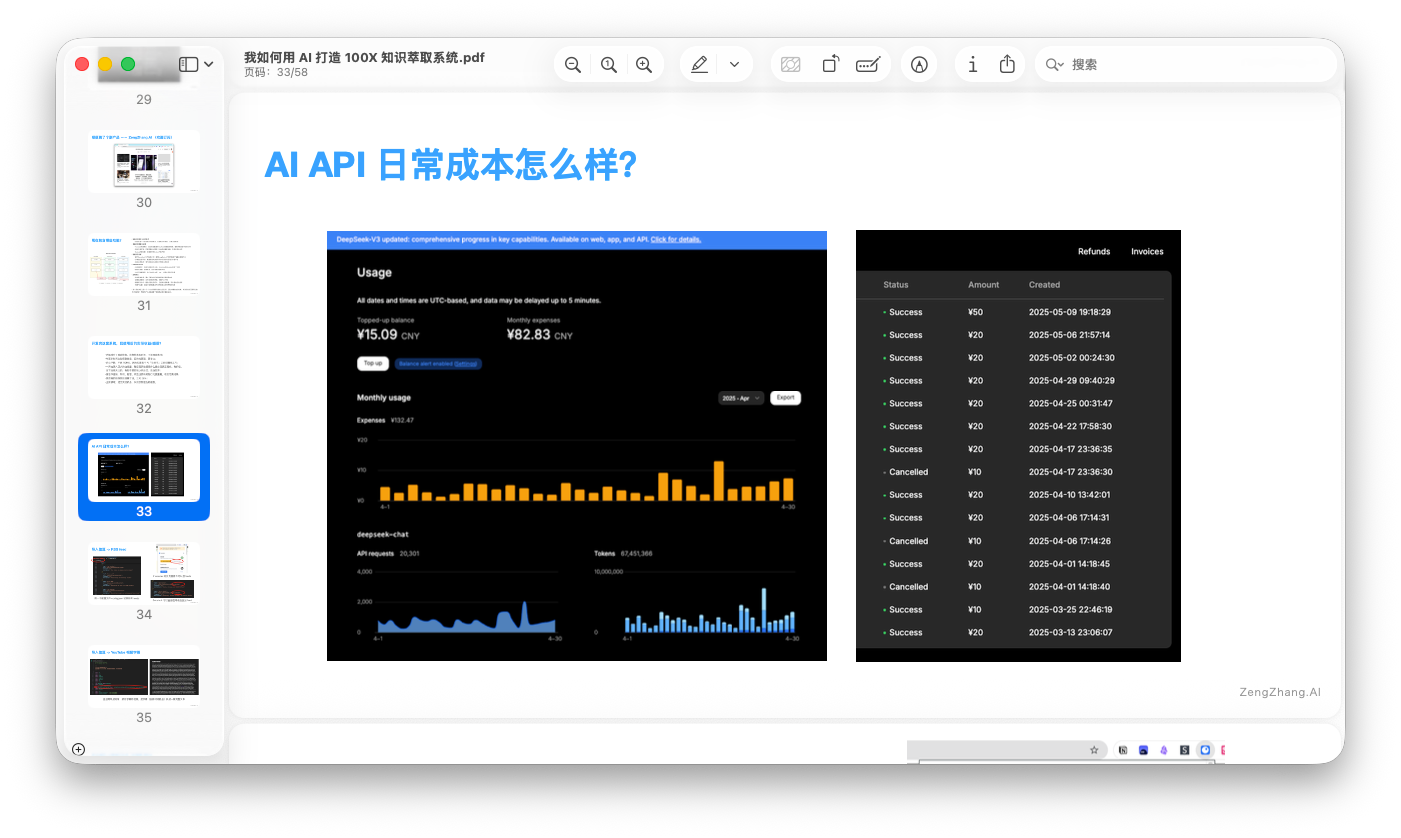Open the form filling tool icon
Viewport: 1401px width, 838px height.
click(x=868, y=64)
